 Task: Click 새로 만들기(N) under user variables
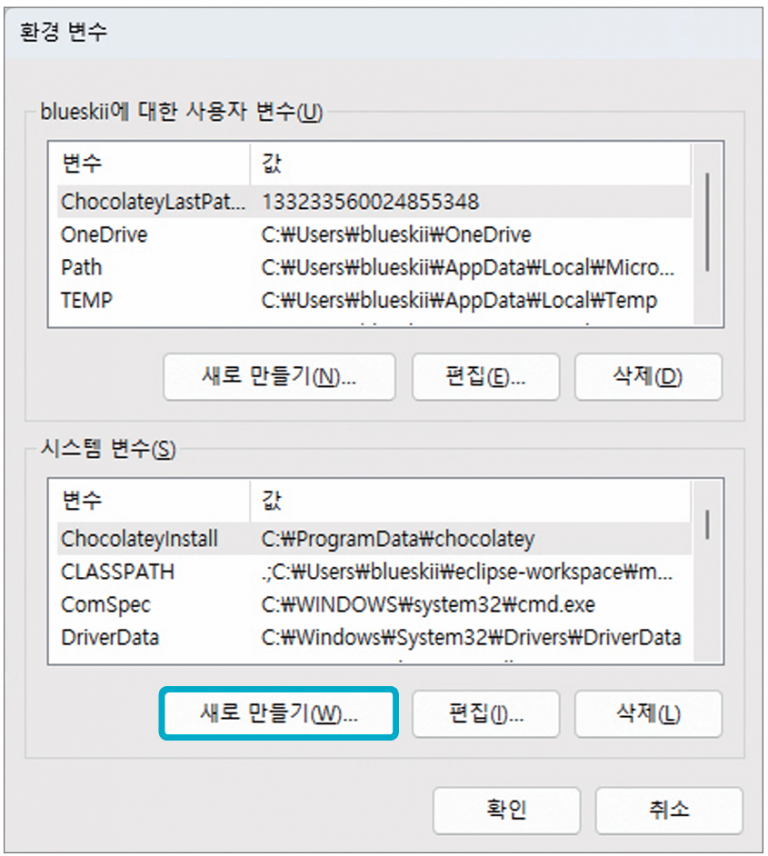point(279,377)
